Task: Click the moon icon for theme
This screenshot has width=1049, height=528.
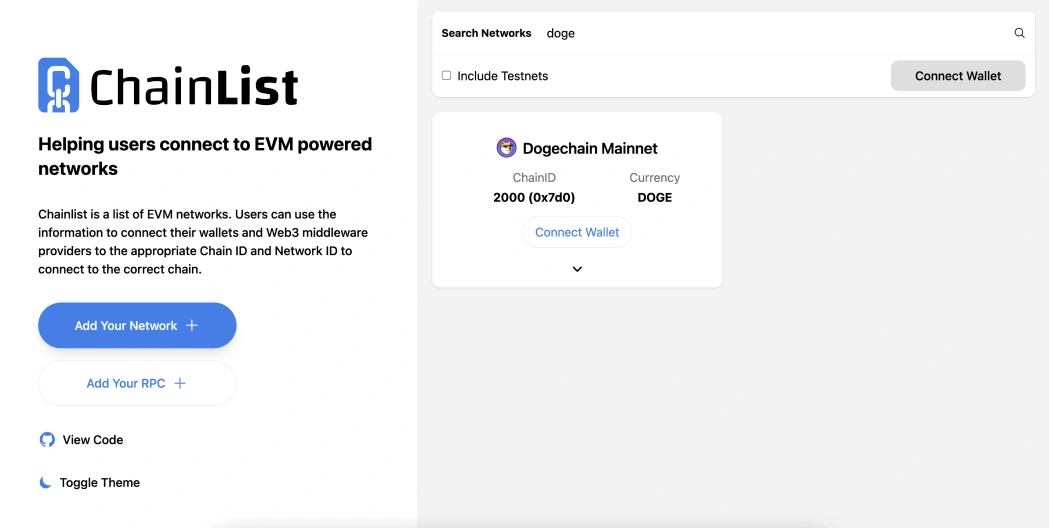Action: coord(45,483)
